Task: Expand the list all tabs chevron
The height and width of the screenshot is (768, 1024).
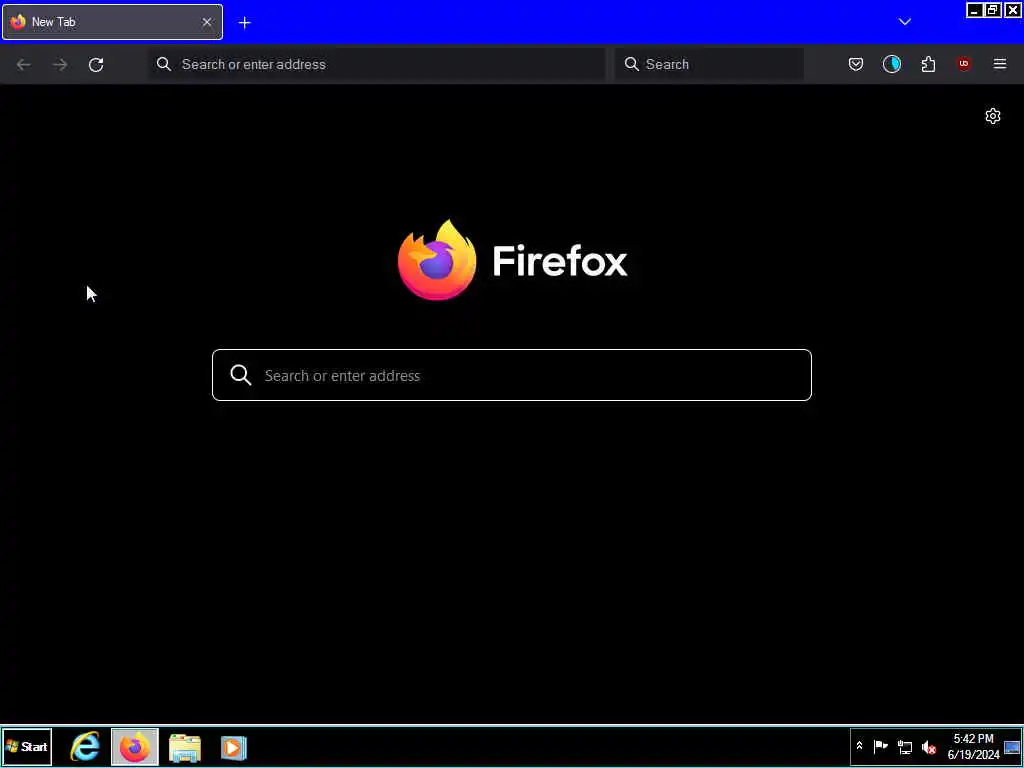Action: [904, 22]
